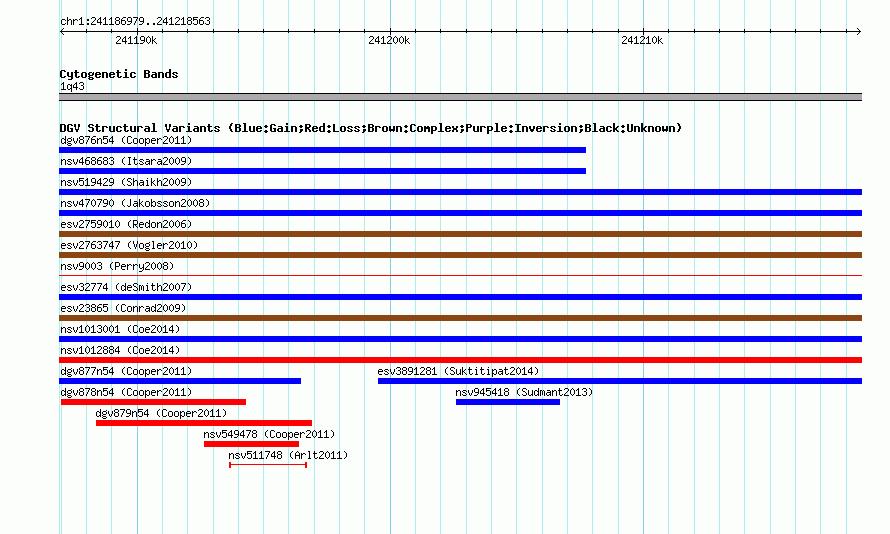Click the Cytogenetic Bands track title
The image size is (890, 534).
tap(119, 74)
